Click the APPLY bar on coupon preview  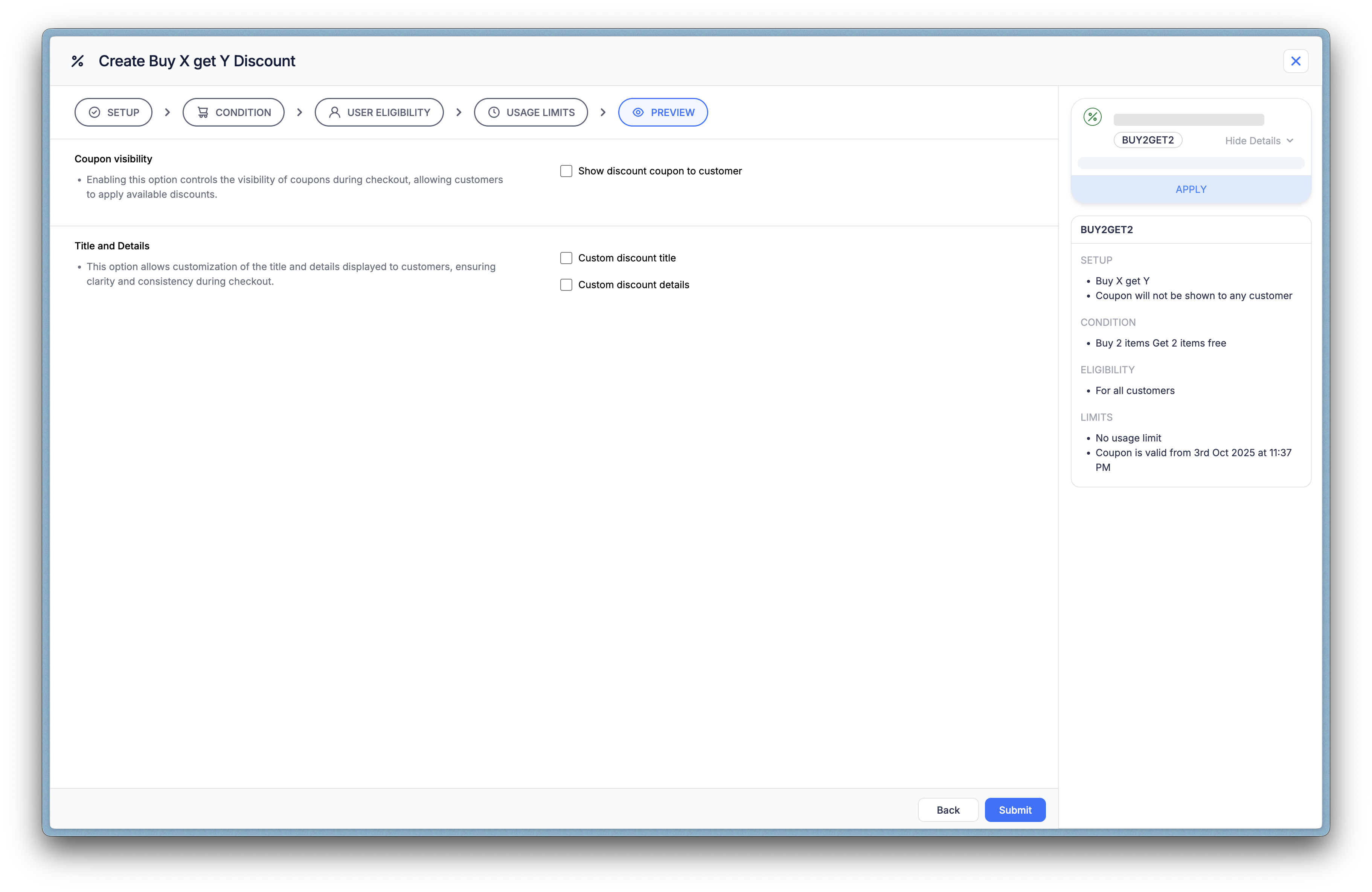click(1191, 189)
